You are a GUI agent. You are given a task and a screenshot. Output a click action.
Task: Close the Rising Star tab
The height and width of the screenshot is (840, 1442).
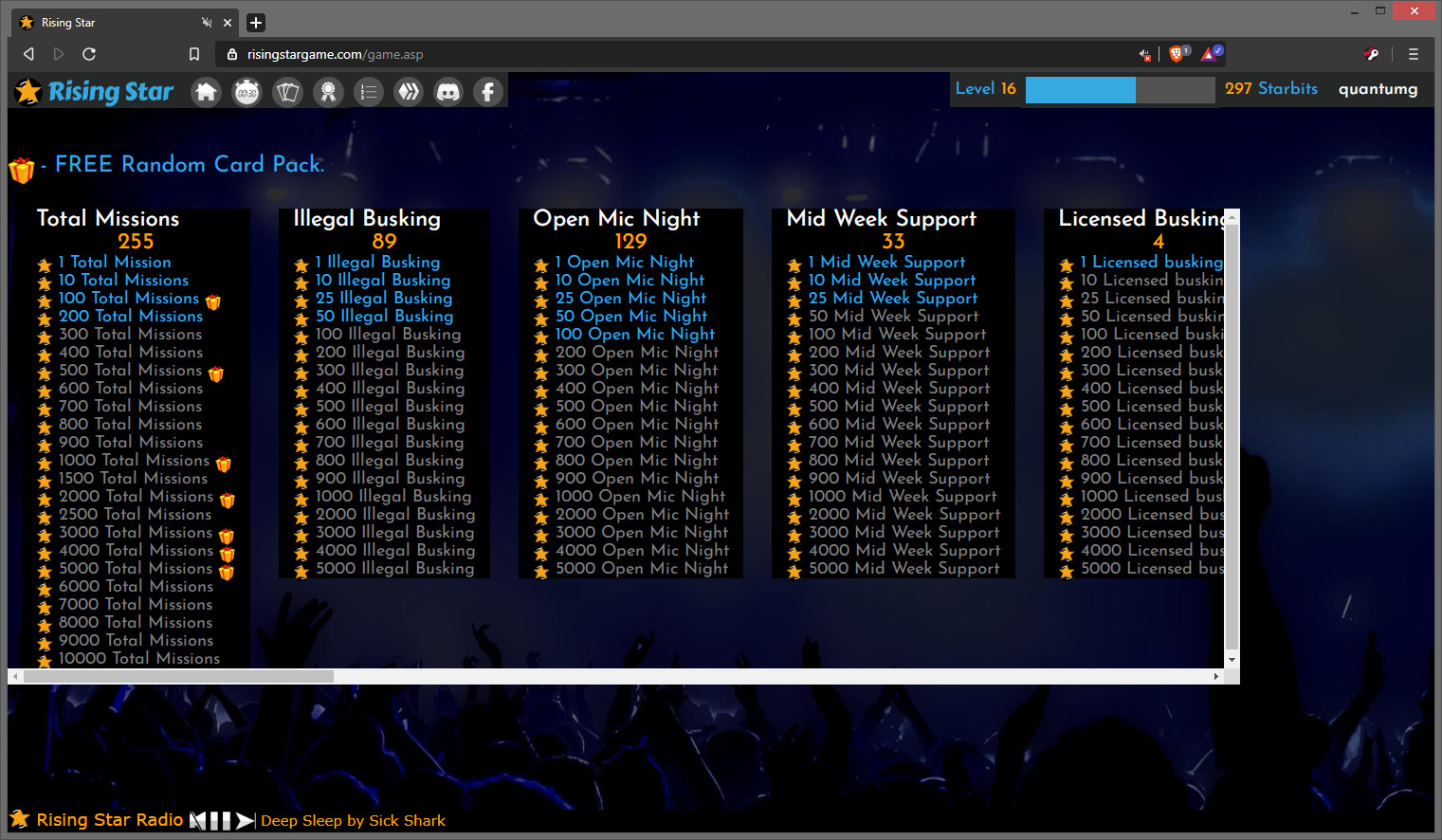228,22
